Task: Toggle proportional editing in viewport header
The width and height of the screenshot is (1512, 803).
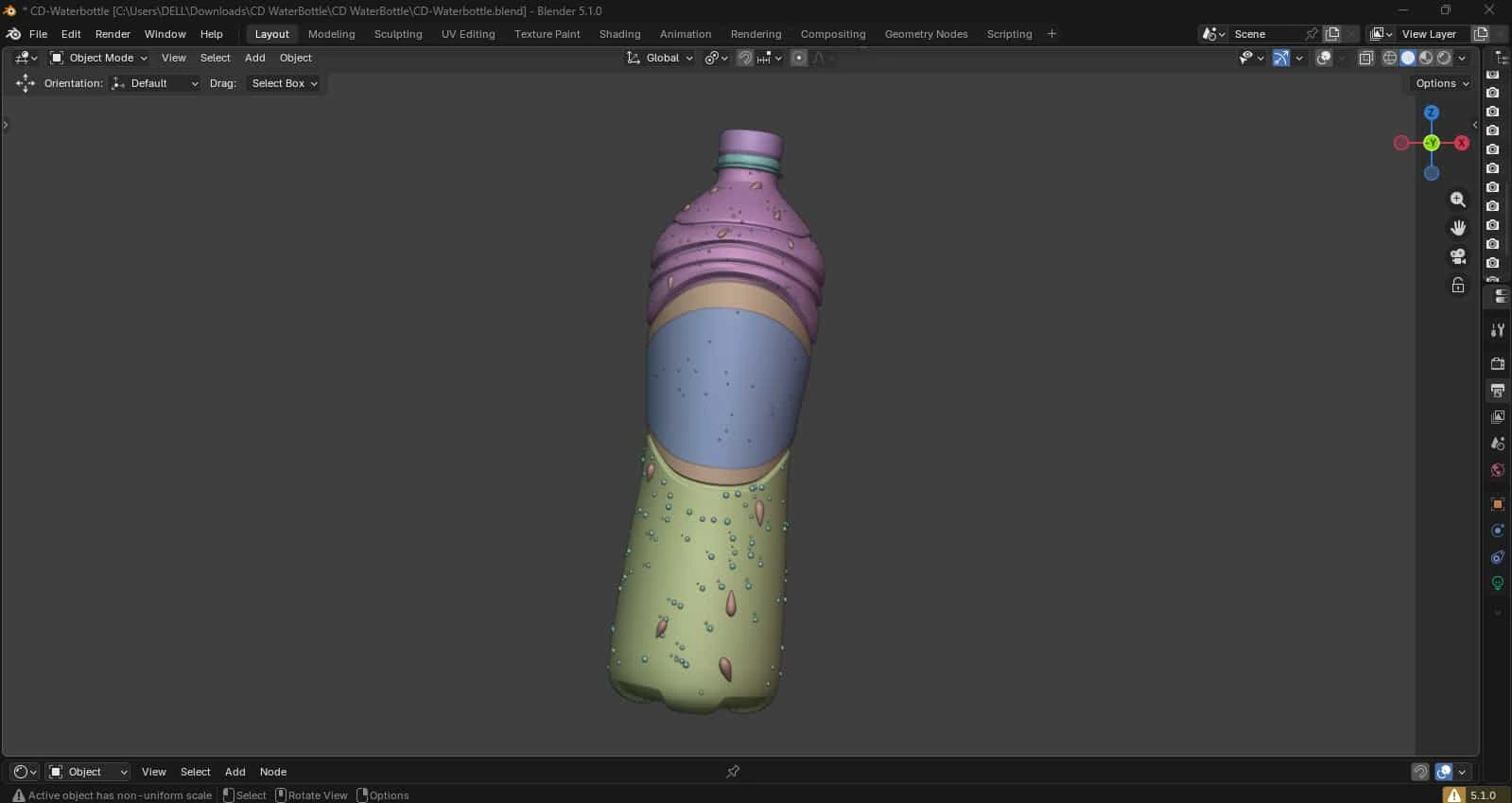Action: (799, 58)
